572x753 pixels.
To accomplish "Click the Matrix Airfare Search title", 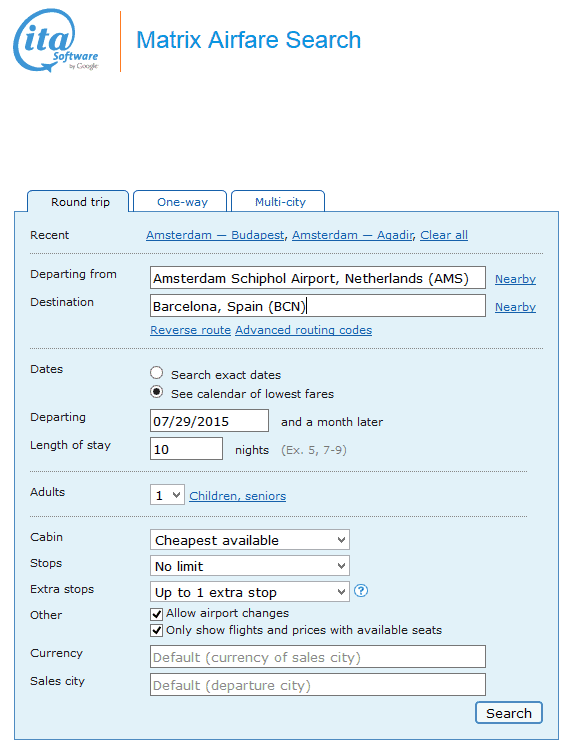I will click(x=249, y=40).
